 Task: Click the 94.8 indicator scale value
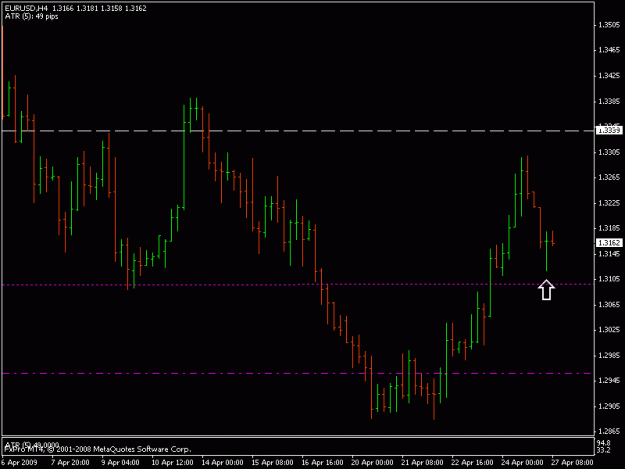tap(603, 443)
